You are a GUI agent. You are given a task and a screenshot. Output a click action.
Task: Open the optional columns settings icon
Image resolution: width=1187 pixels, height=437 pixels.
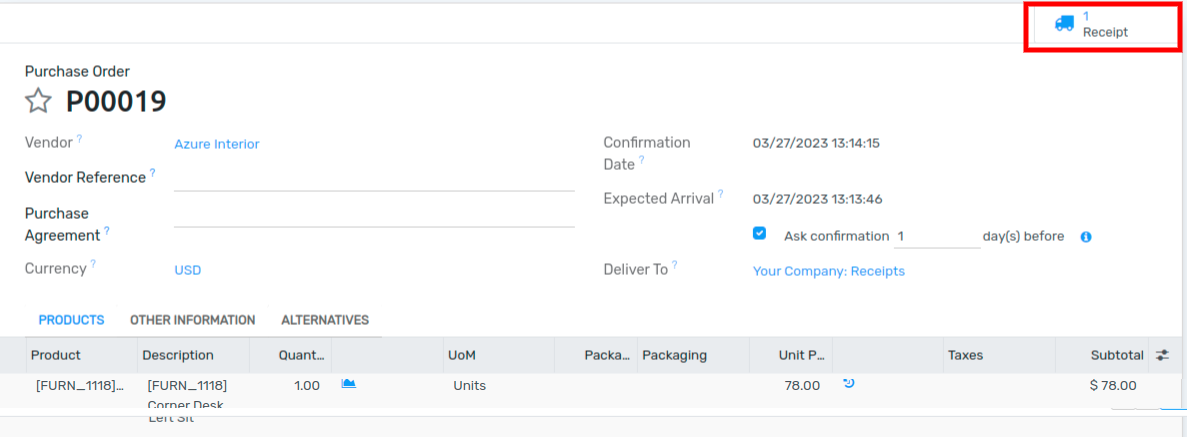coord(1162,354)
